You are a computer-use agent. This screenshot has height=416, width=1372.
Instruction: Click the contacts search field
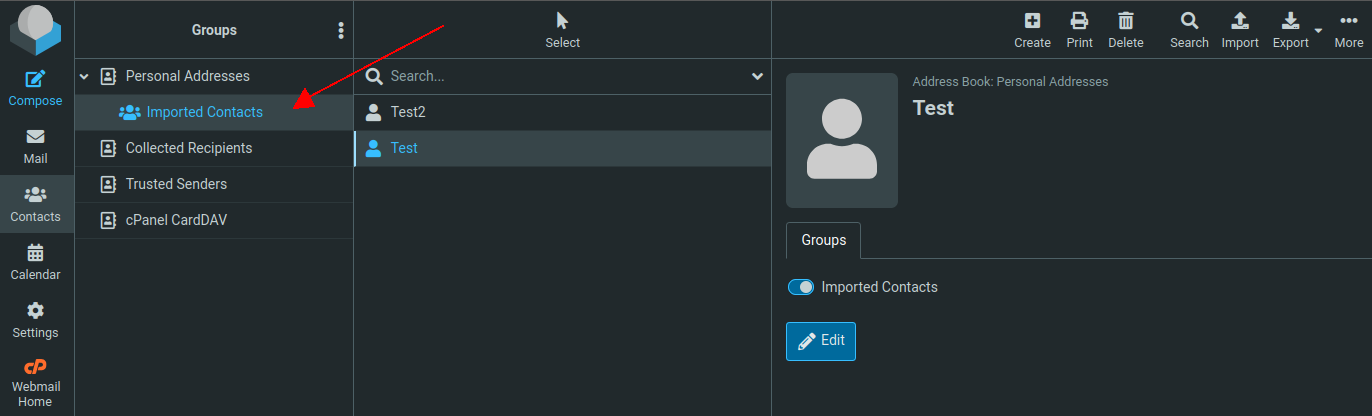(x=565, y=76)
